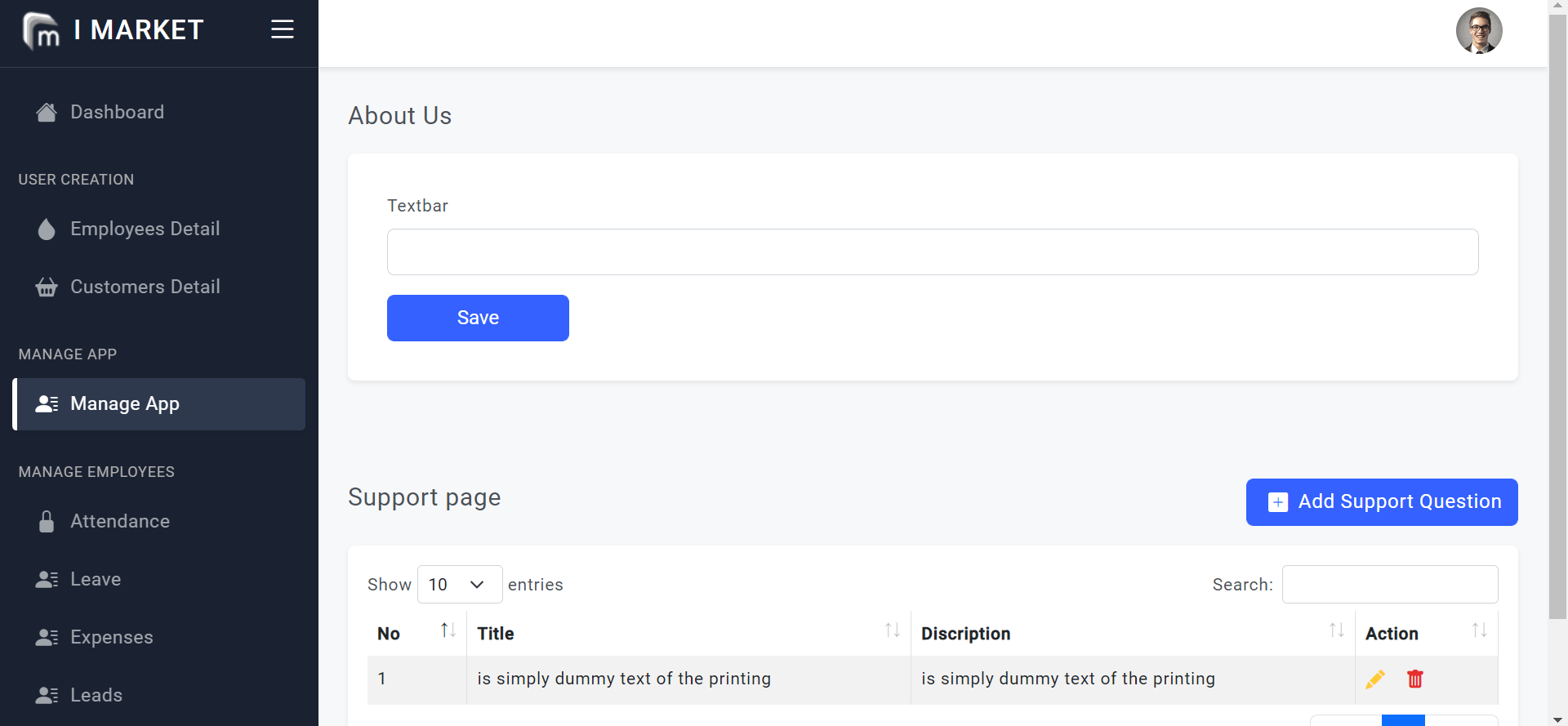Go to Leave menu item
Image resolution: width=1568 pixels, height=726 pixels.
(96, 580)
